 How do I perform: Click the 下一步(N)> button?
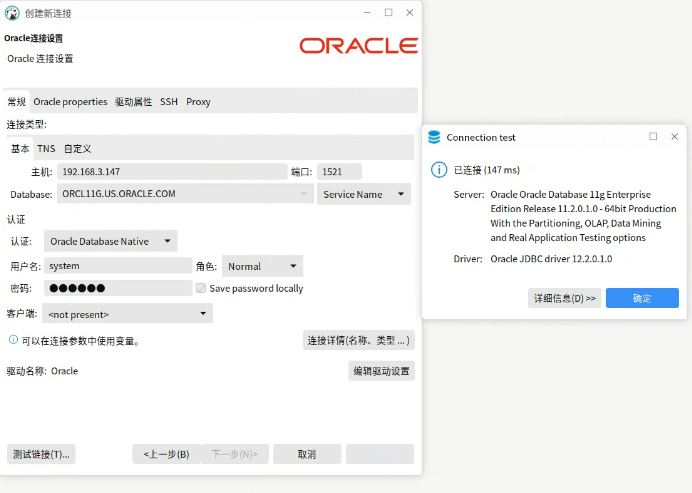point(235,454)
